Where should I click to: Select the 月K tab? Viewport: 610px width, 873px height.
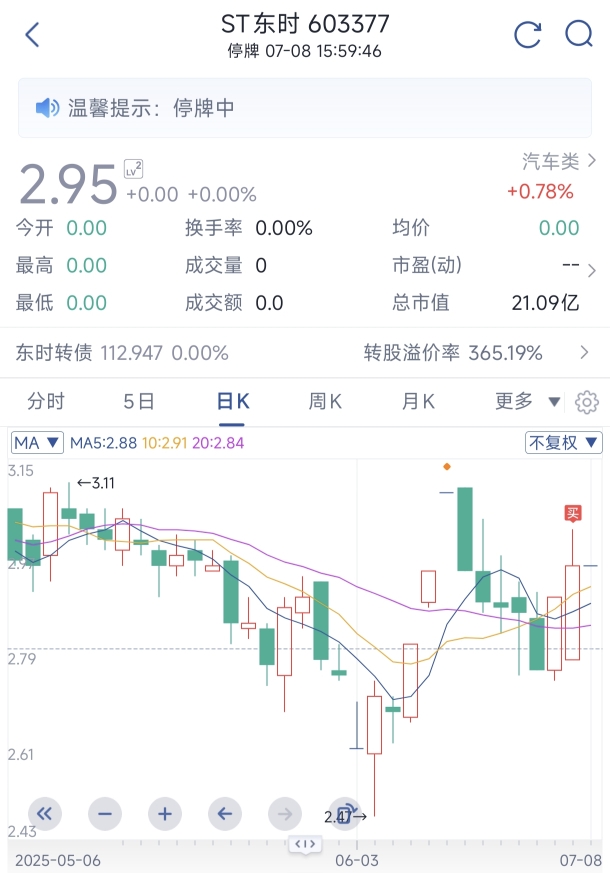click(418, 401)
